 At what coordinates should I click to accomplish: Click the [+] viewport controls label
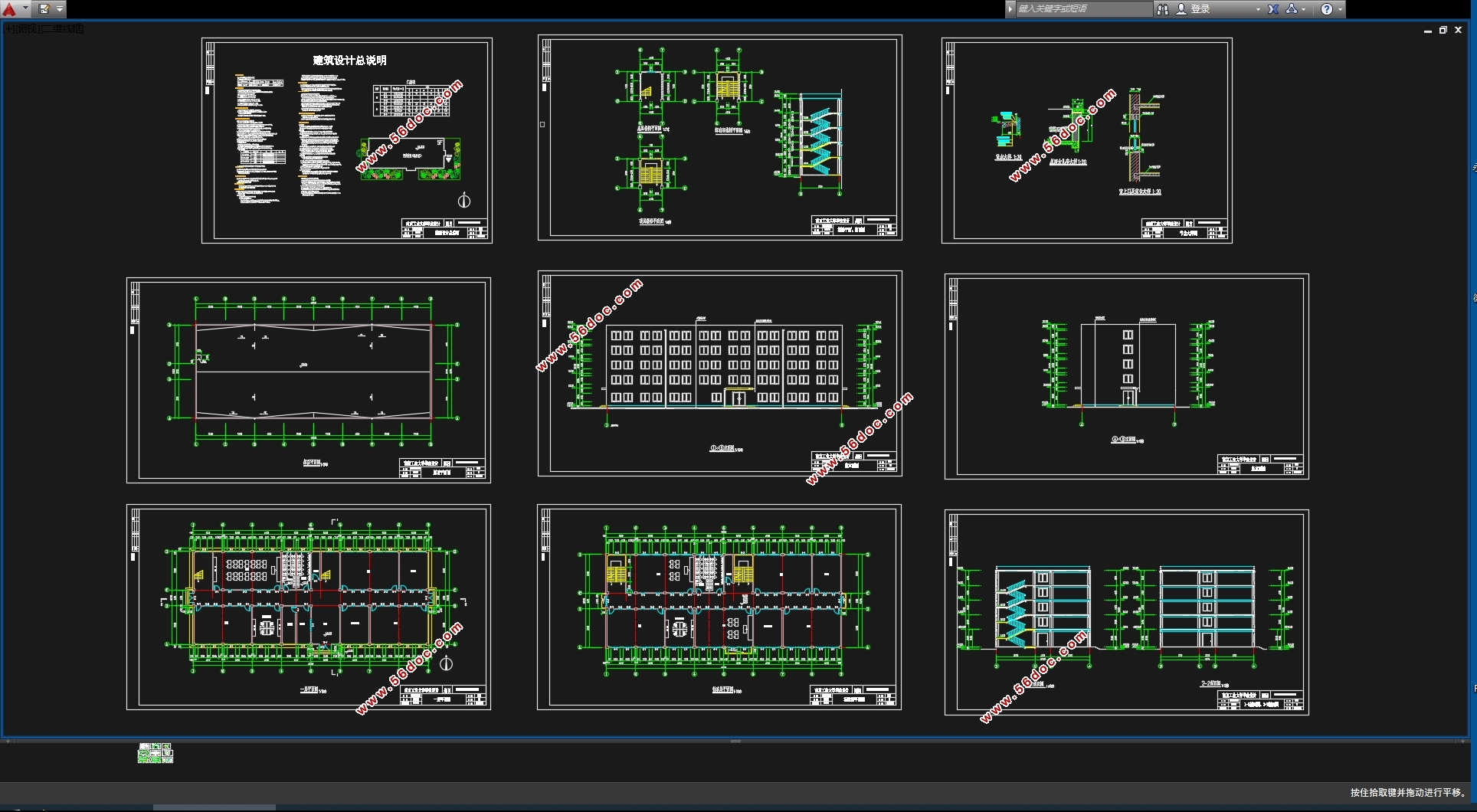[9, 29]
